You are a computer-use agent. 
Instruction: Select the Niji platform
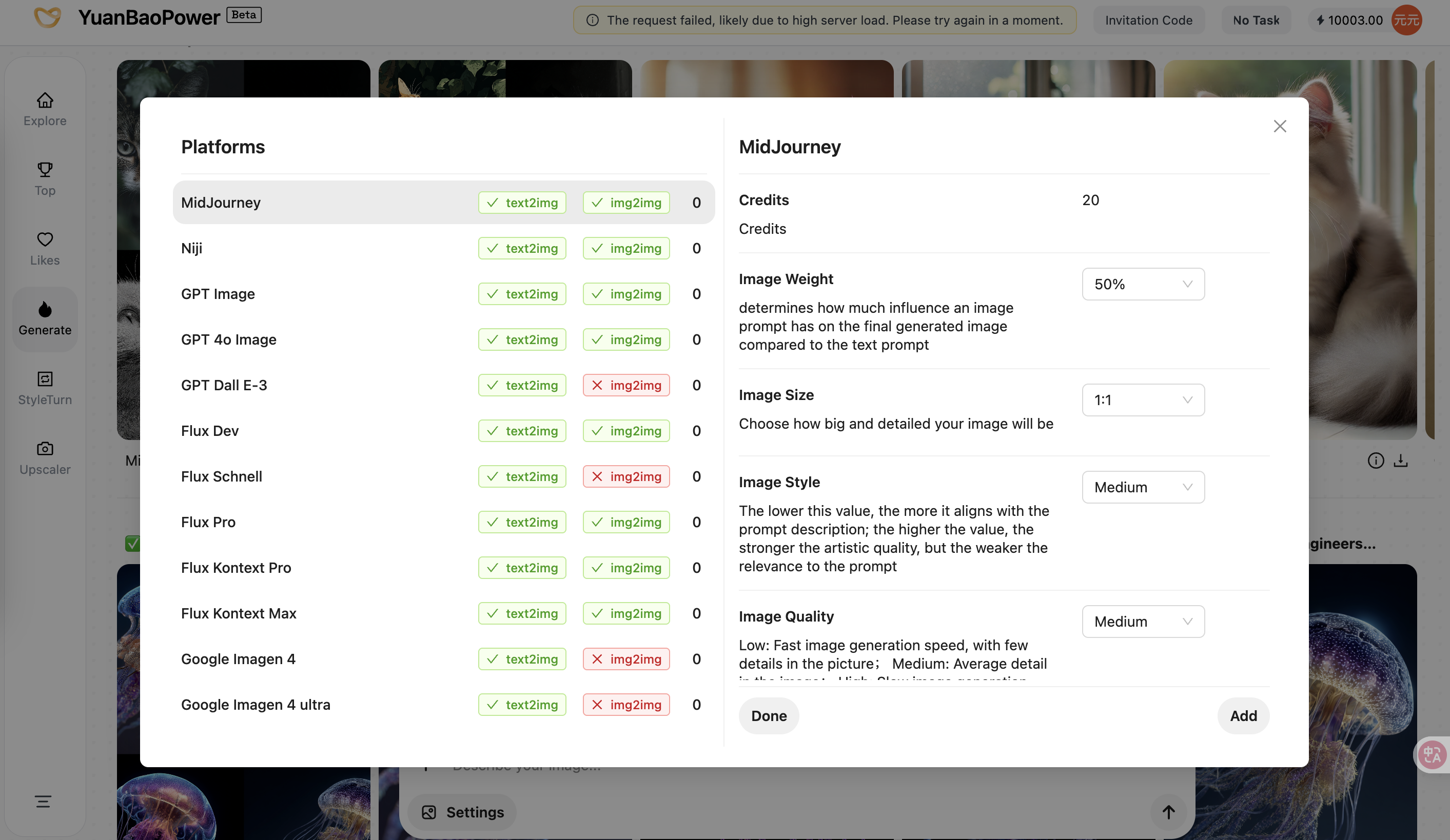(443, 248)
